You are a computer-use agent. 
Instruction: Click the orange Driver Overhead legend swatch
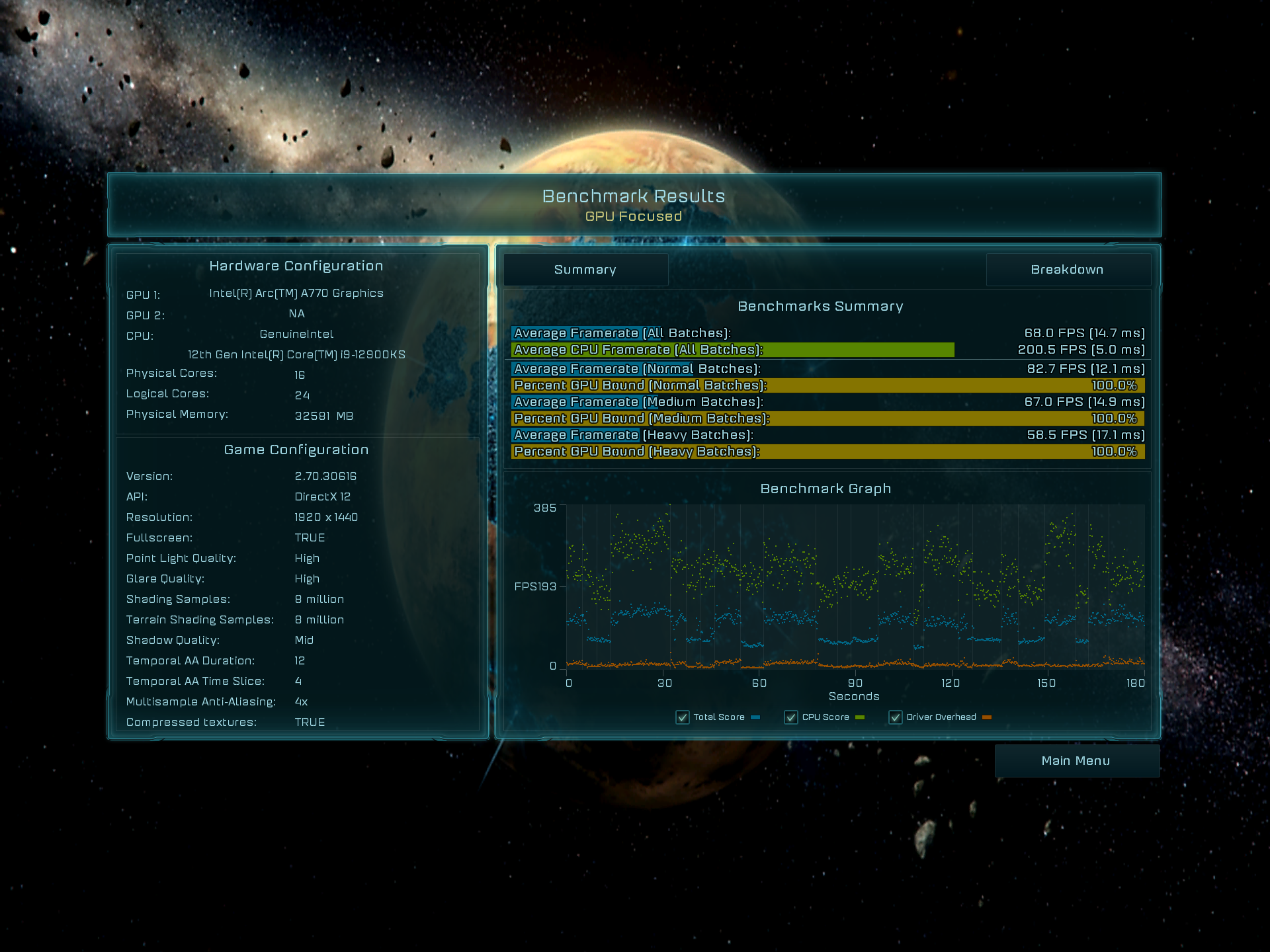click(x=987, y=717)
